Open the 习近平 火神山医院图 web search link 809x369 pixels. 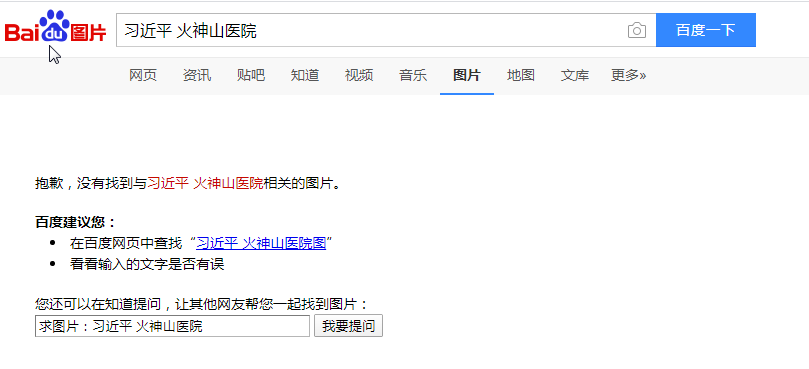coord(261,243)
